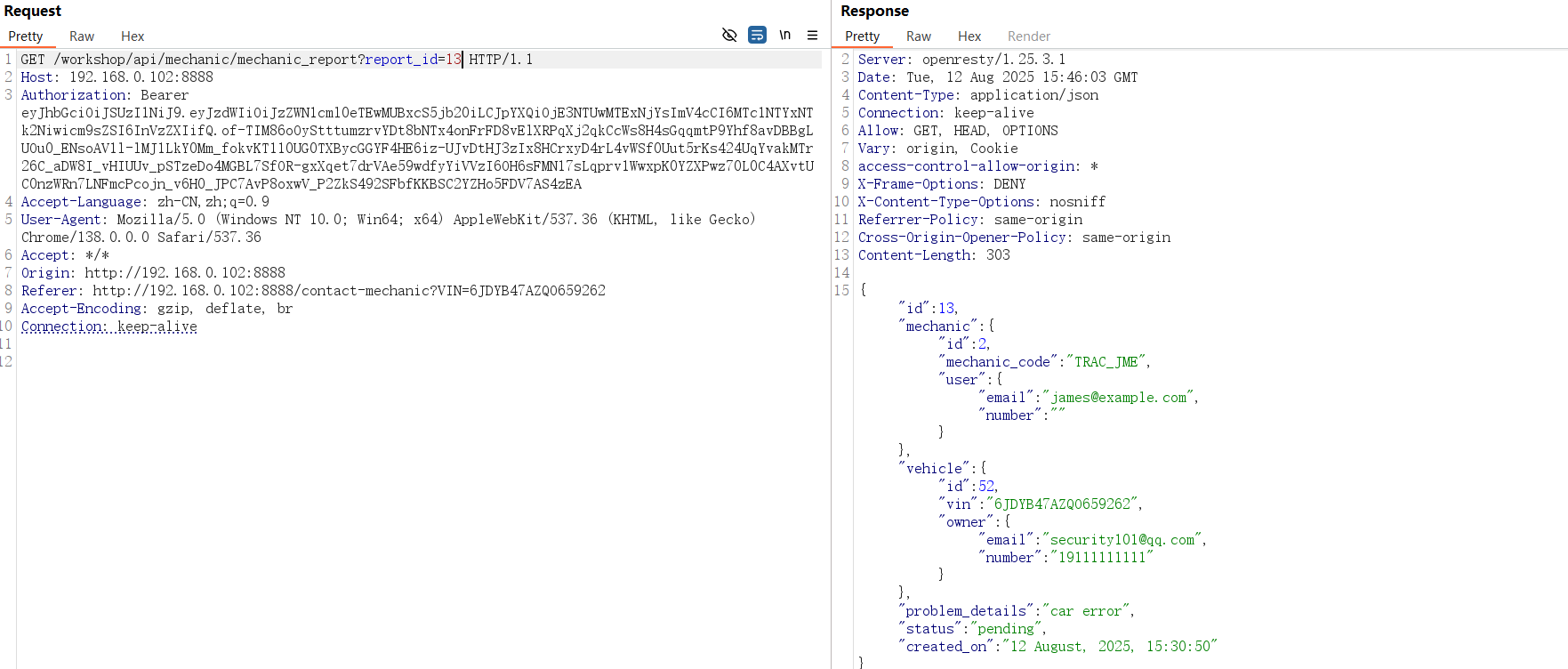Click the report_id parameter name
Viewport: 1568px width, 669px height.
tap(401, 60)
